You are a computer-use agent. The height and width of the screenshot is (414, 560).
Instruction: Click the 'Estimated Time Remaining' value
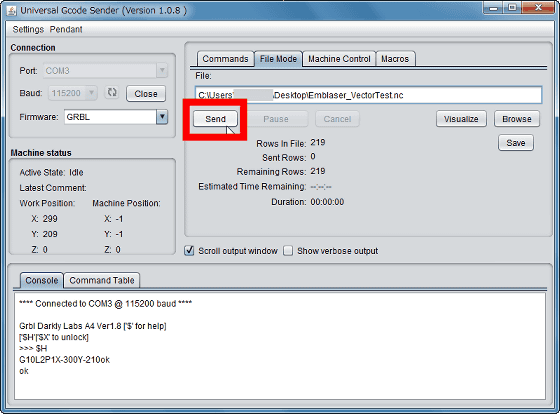[x=321, y=187]
